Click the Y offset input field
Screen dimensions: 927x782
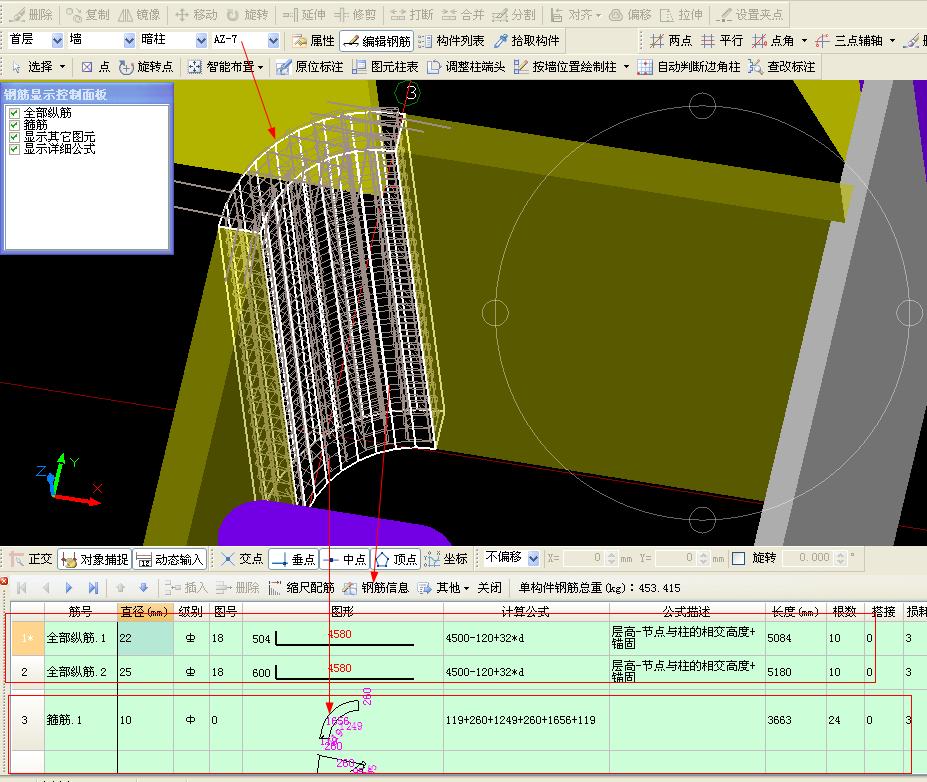click(675, 558)
